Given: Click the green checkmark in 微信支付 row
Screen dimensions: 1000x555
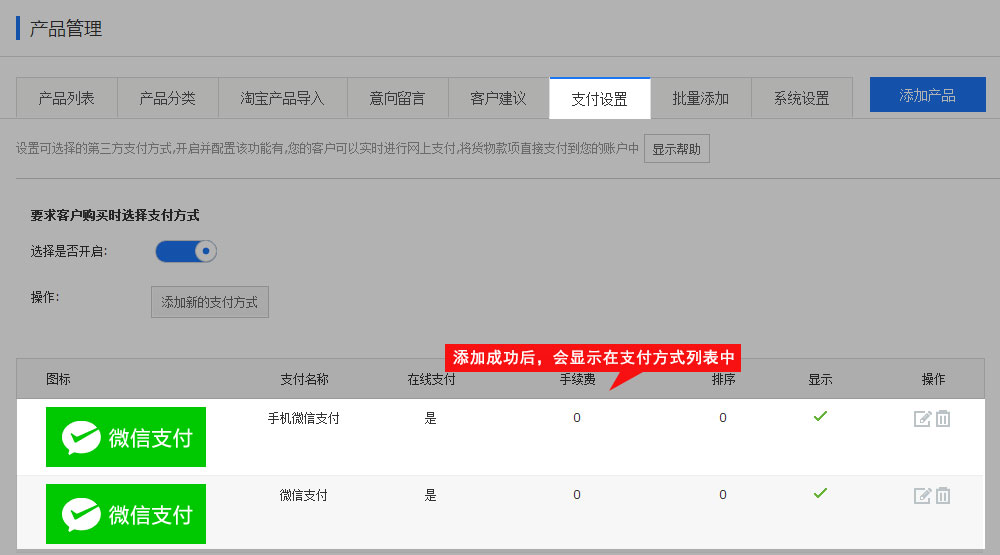Looking at the screenshot, I should click(x=820, y=493).
